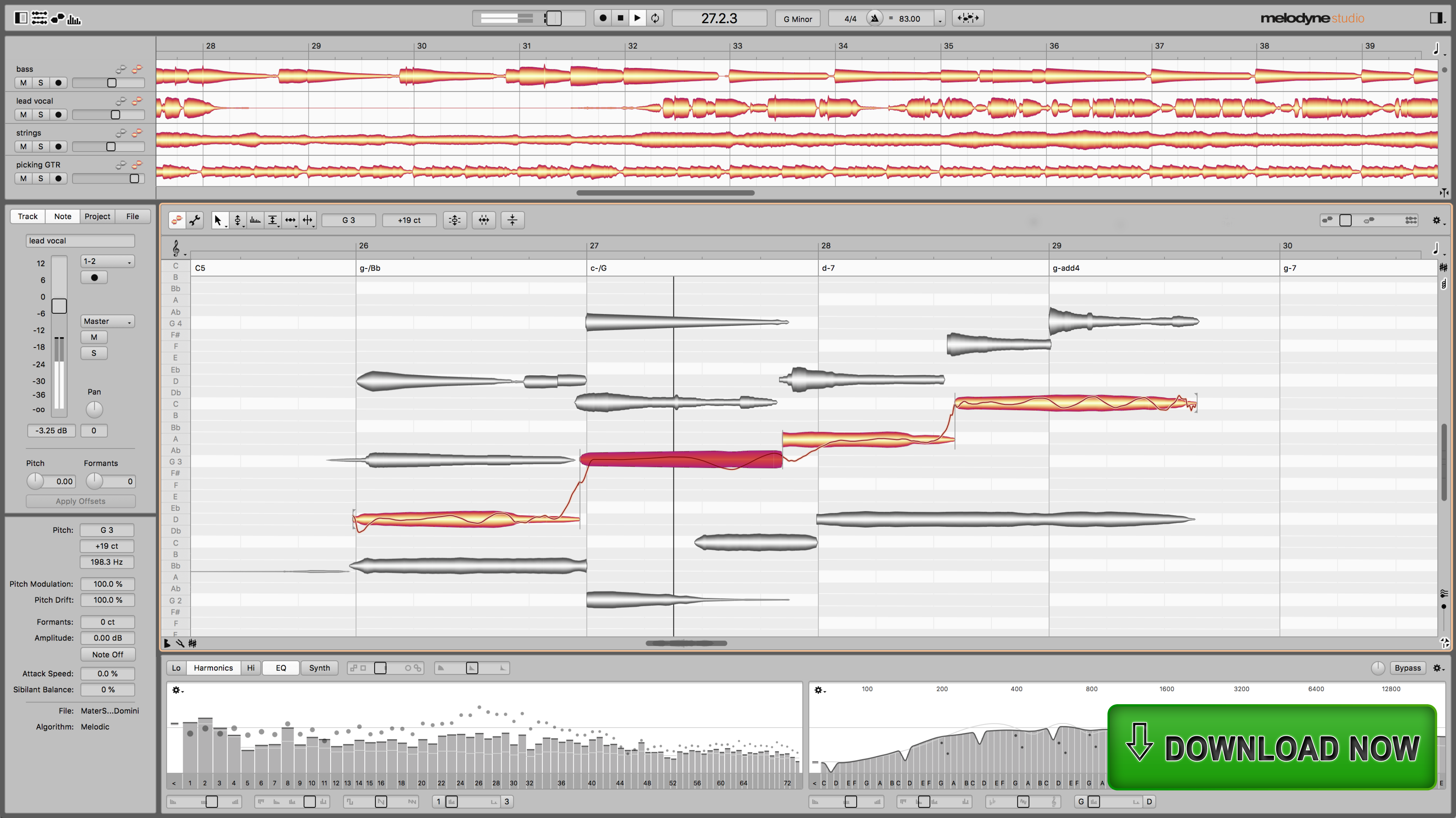Click the Stop transport button
The height and width of the screenshot is (818, 1456).
tap(620, 18)
